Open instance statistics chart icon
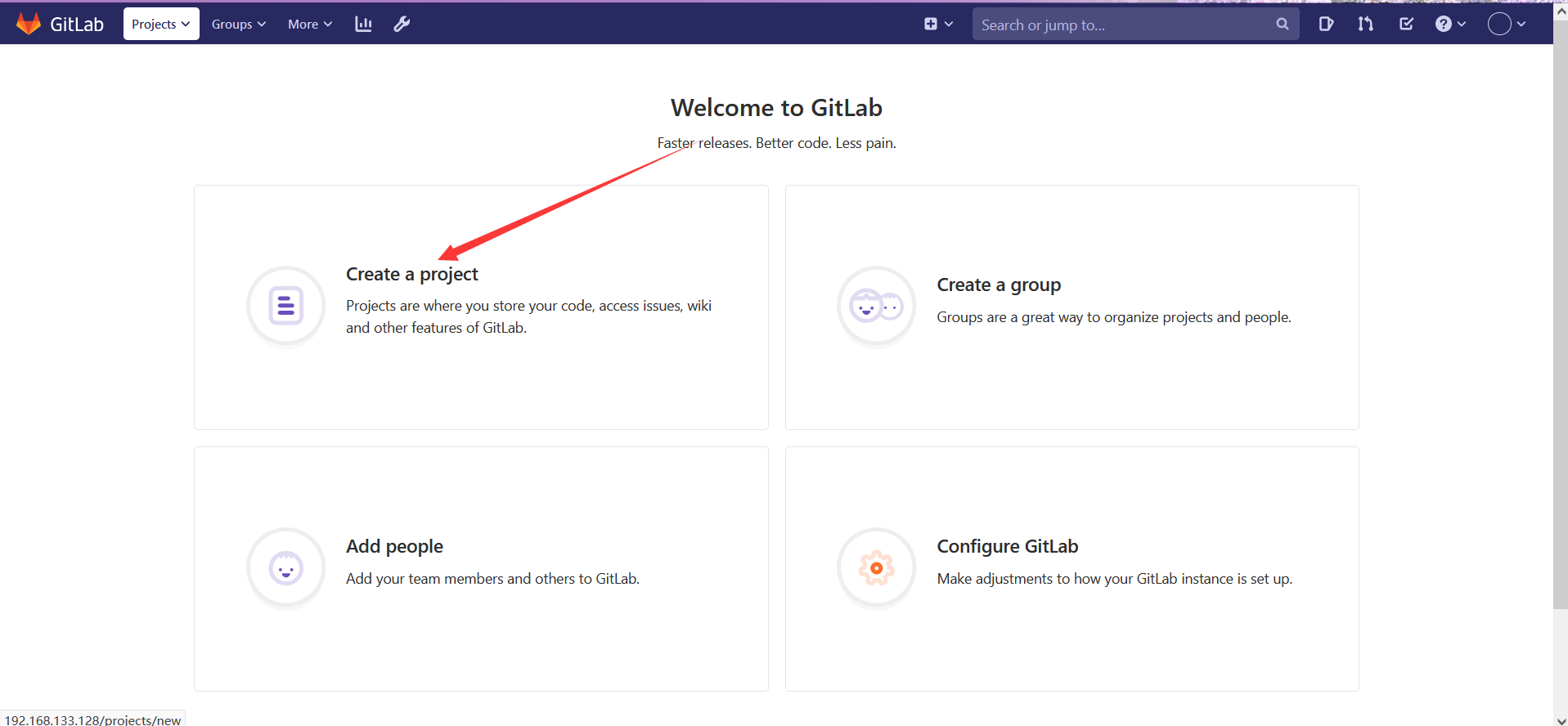The width and height of the screenshot is (1568, 726). point(363,24)
